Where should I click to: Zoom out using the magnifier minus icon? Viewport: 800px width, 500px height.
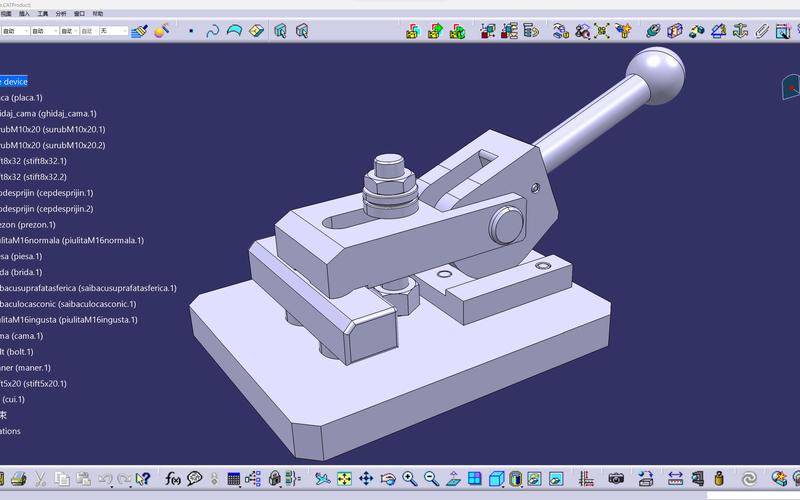coord(432,479)
